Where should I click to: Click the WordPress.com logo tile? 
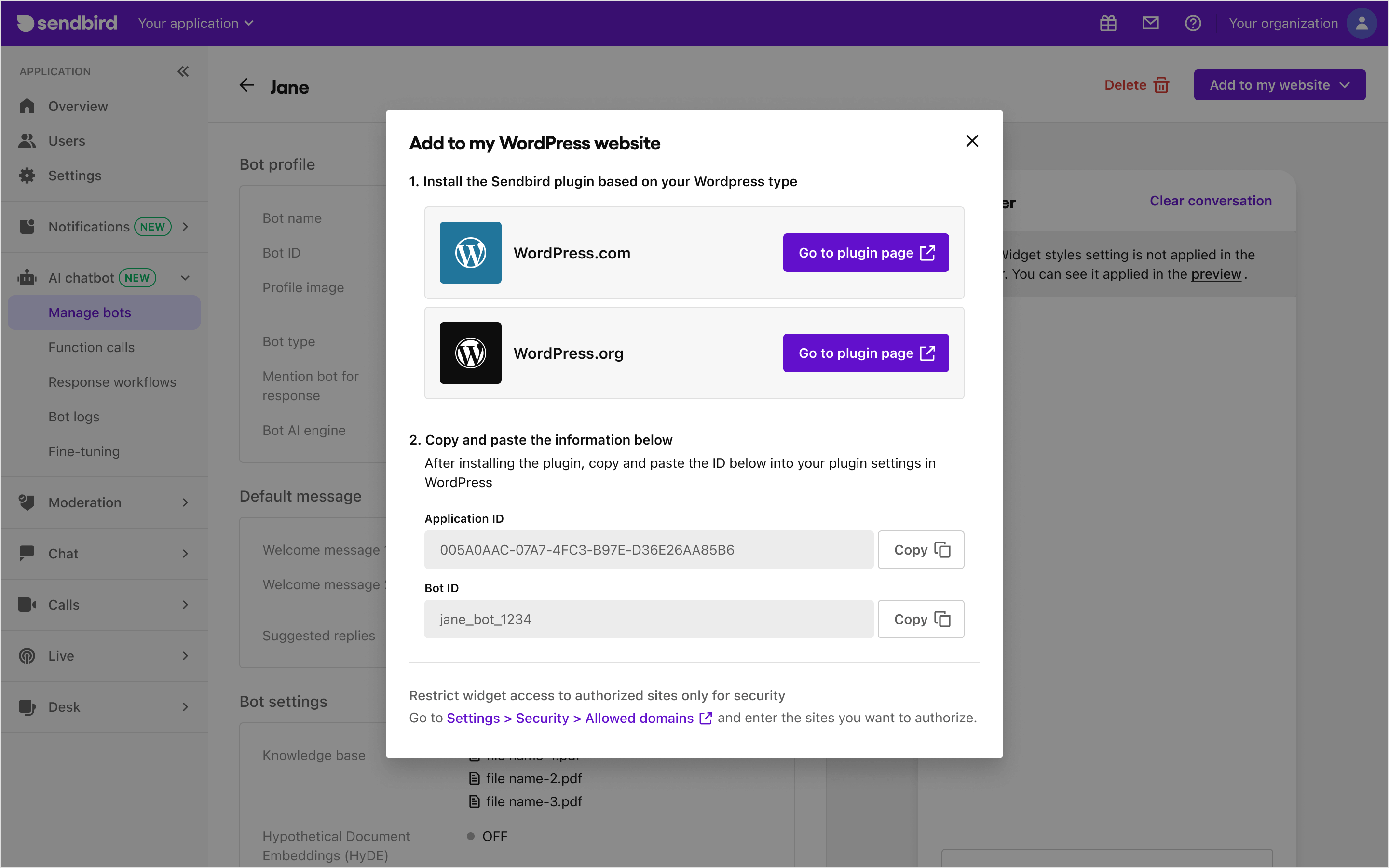(x=470, y=253)
